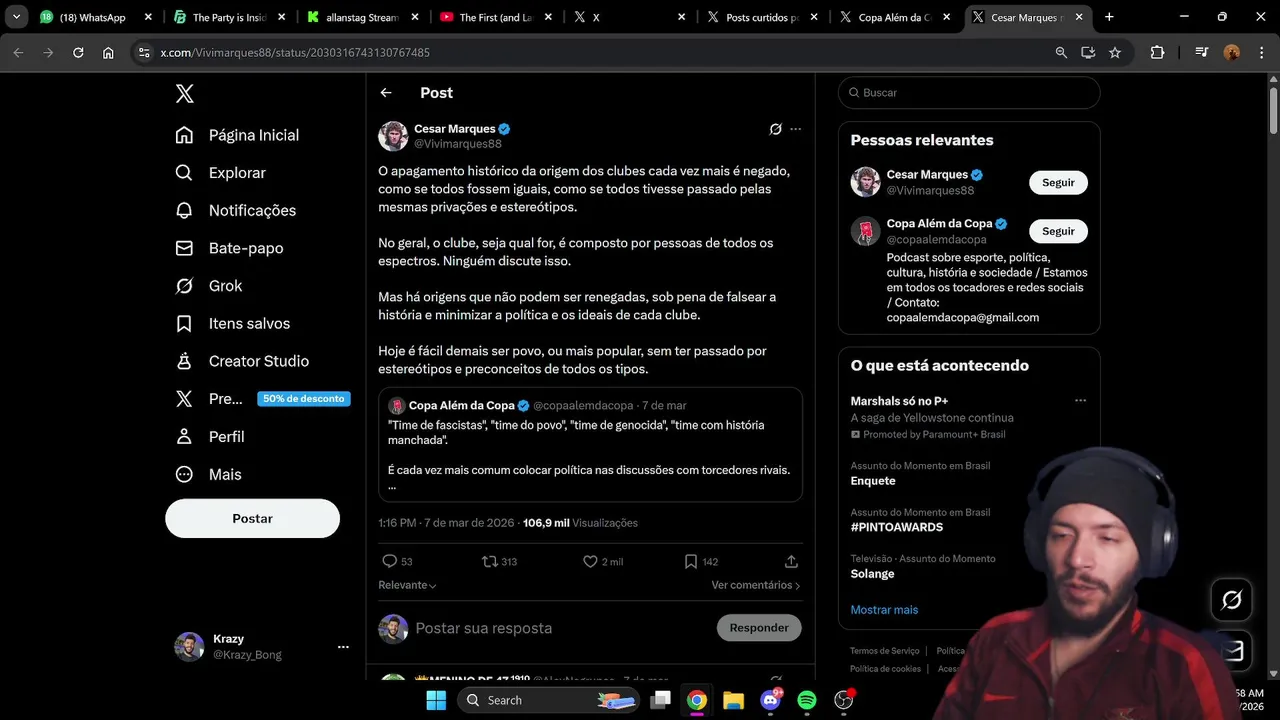This screenshot has height=720, width=1280.
Task: Bookmark page with star icon
Action: click(1115, 53)
